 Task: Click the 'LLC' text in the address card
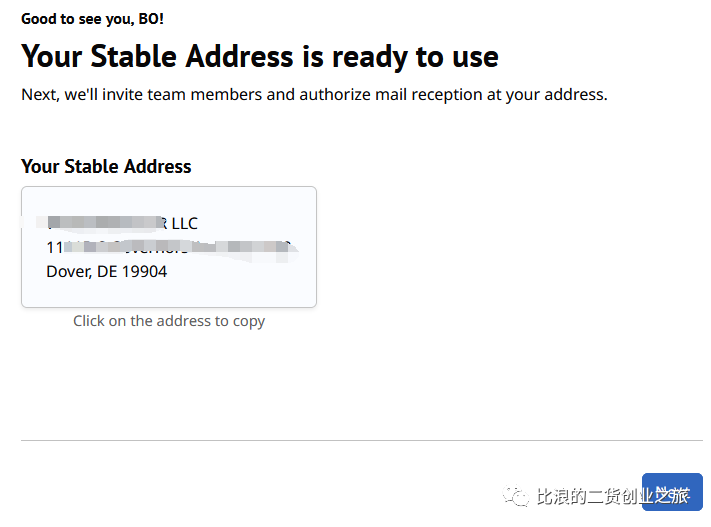[185, 224]
